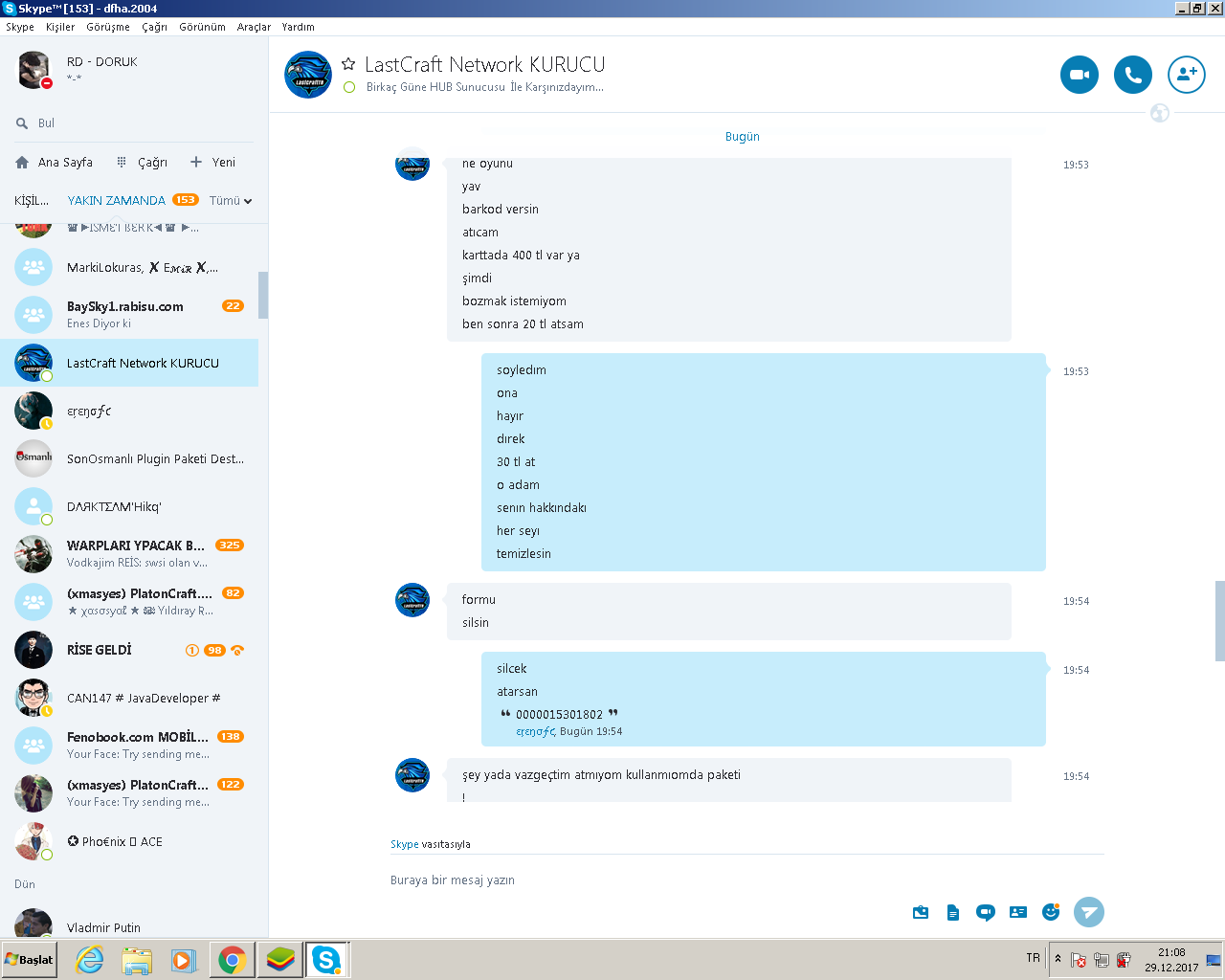Open the Görünüm menu
Screen dimensions: 1225x980
tap(203, 27)
